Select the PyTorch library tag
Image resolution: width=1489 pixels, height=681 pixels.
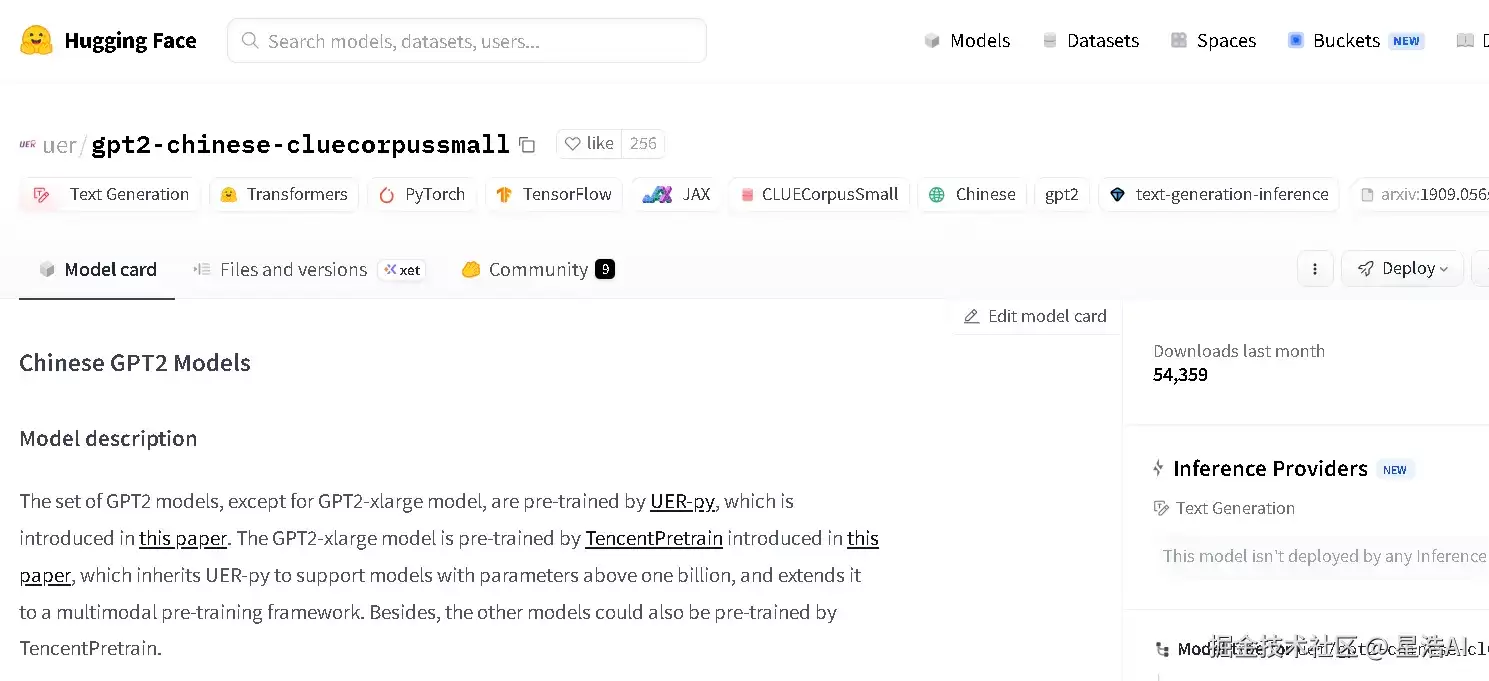[x=422, y=195]
